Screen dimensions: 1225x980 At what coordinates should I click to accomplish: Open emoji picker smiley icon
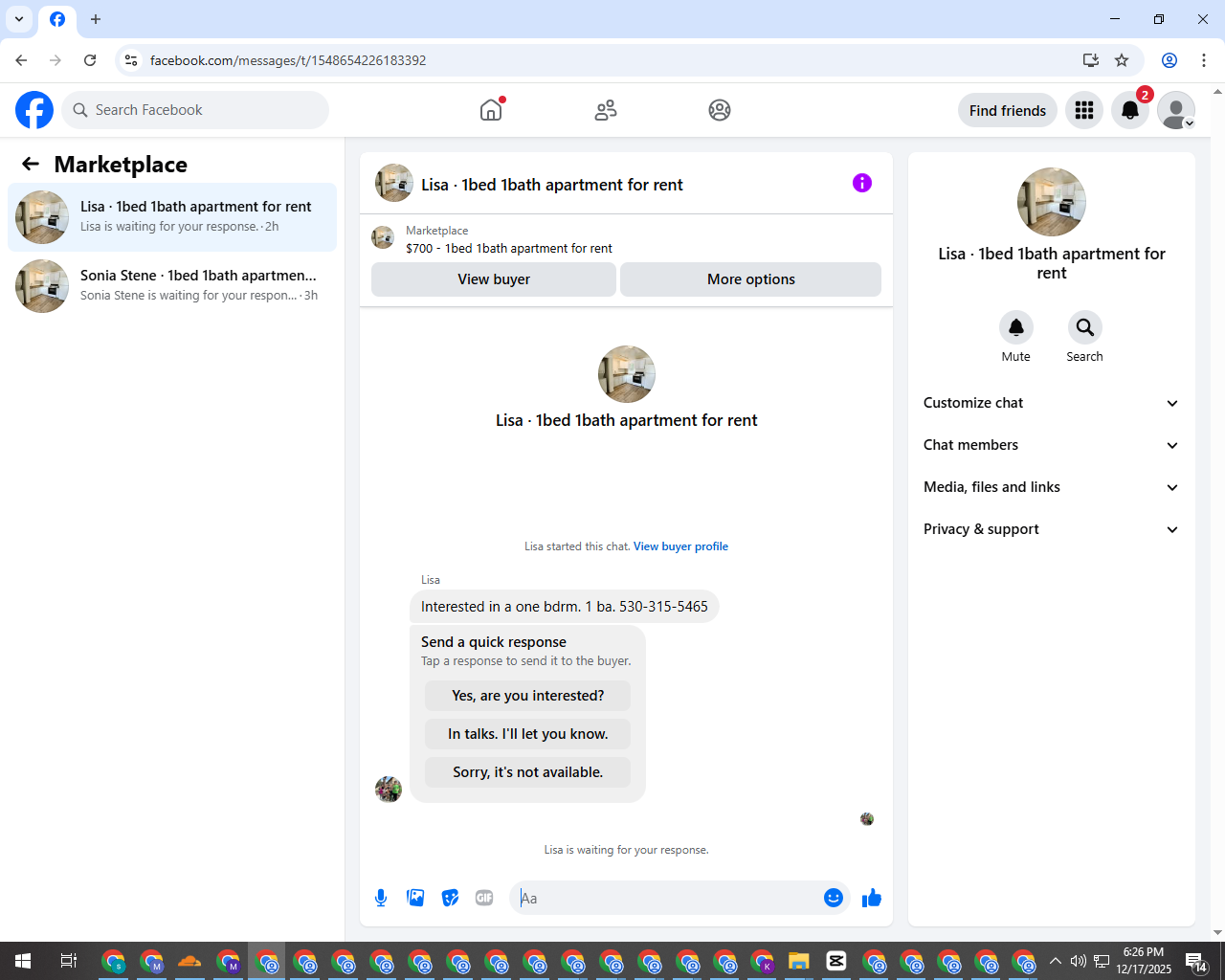click(834, 898)
